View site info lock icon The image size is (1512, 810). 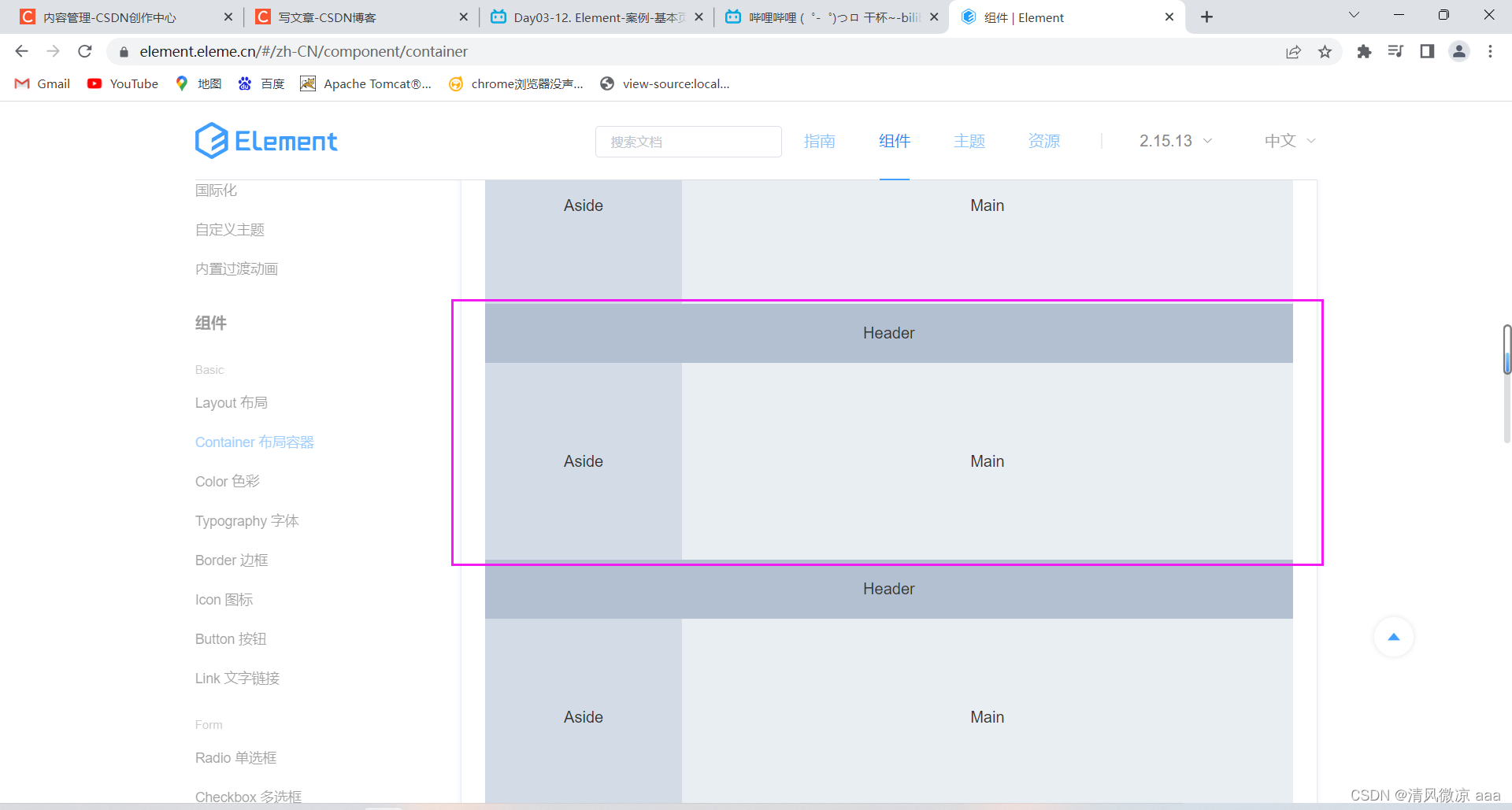[x=124, y=52]
